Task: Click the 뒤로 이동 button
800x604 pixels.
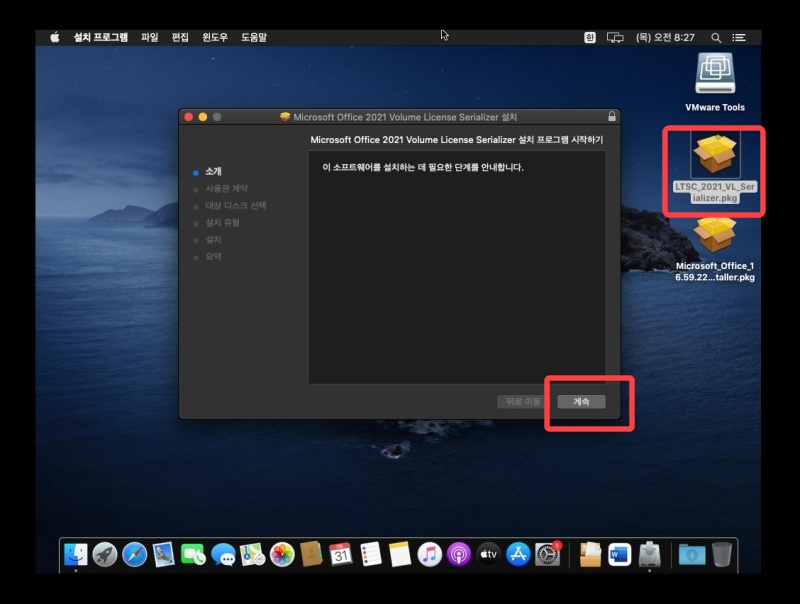Action: 522,401
